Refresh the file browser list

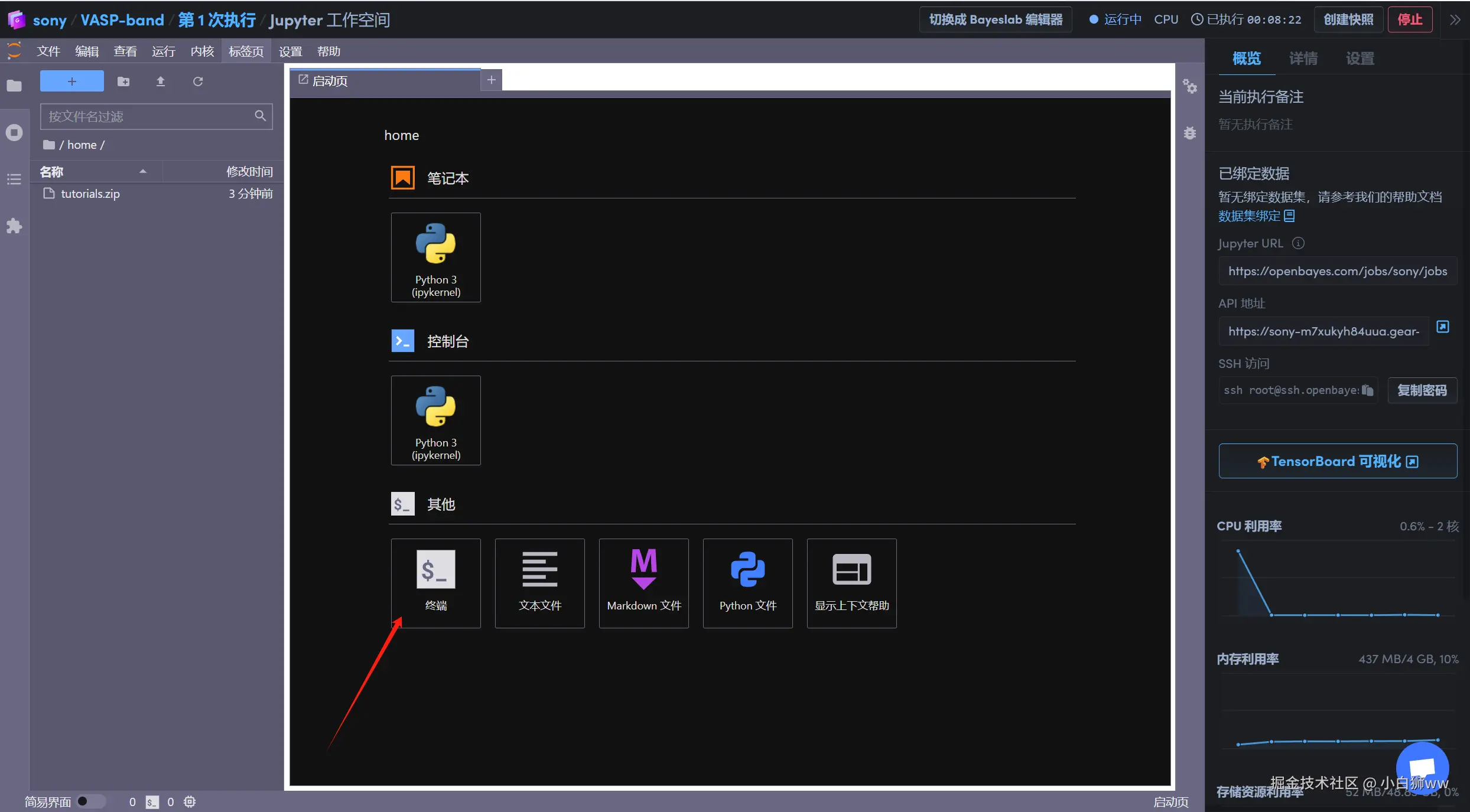[x=198, y=81]
